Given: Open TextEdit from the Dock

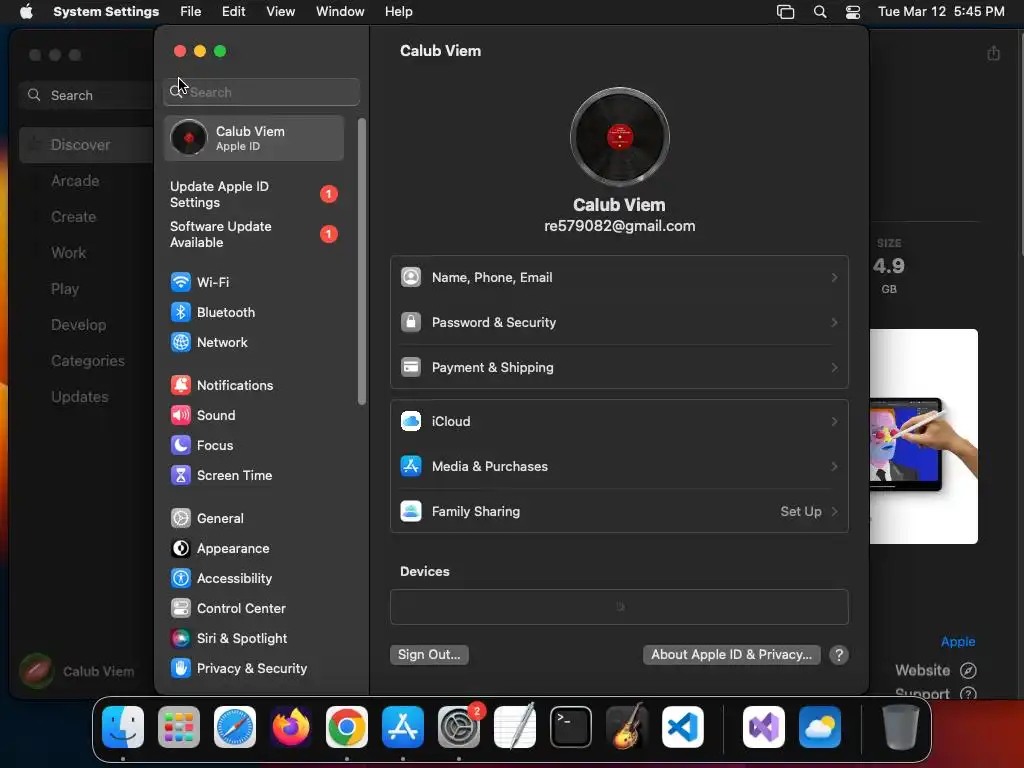Looking at the screenshot, I should coord(515,727).
